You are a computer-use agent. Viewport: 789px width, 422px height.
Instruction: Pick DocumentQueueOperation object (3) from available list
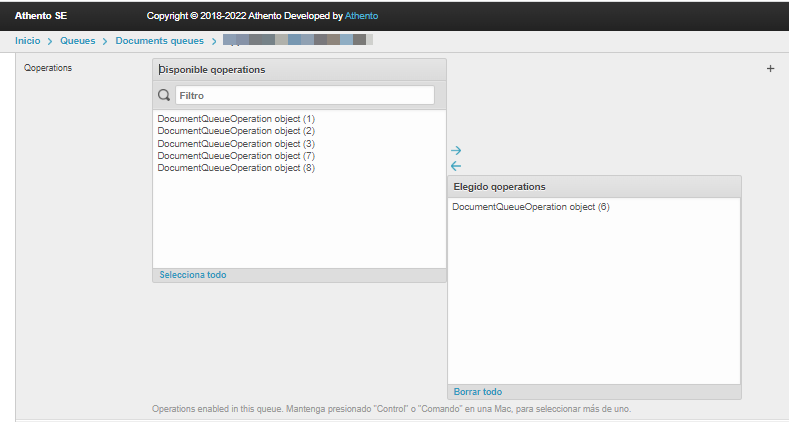click(236, 144)
